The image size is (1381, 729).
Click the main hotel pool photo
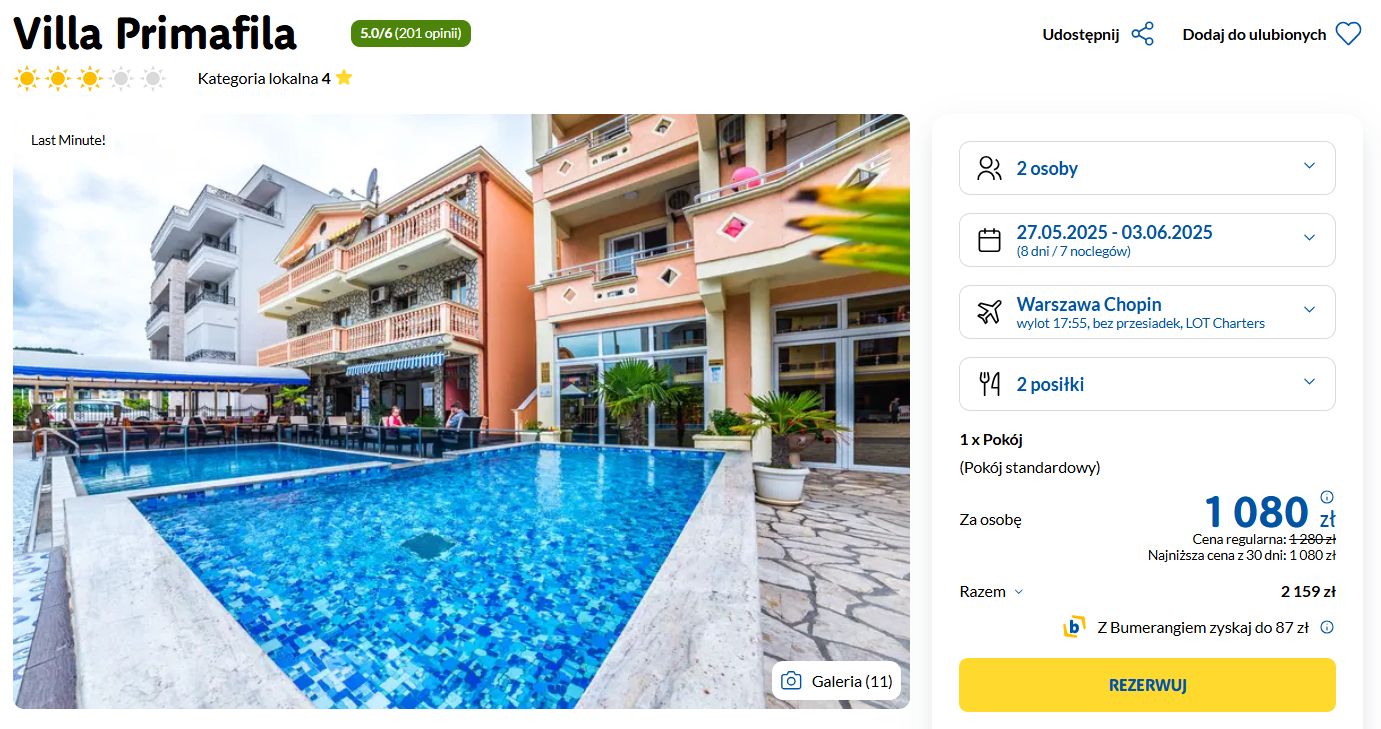tap(461, 411)
